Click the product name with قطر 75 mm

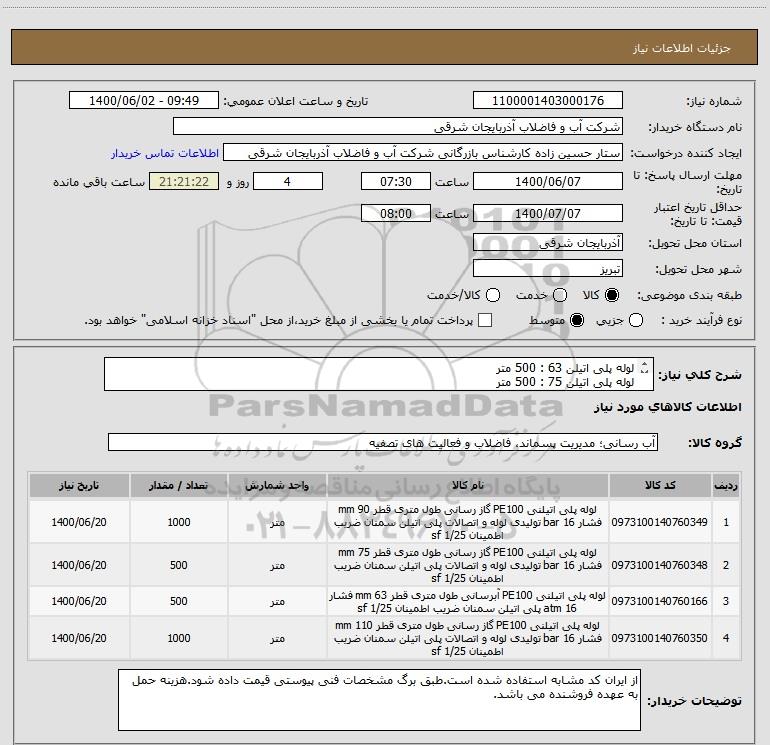pyautogui.click(x=468, y=565)
